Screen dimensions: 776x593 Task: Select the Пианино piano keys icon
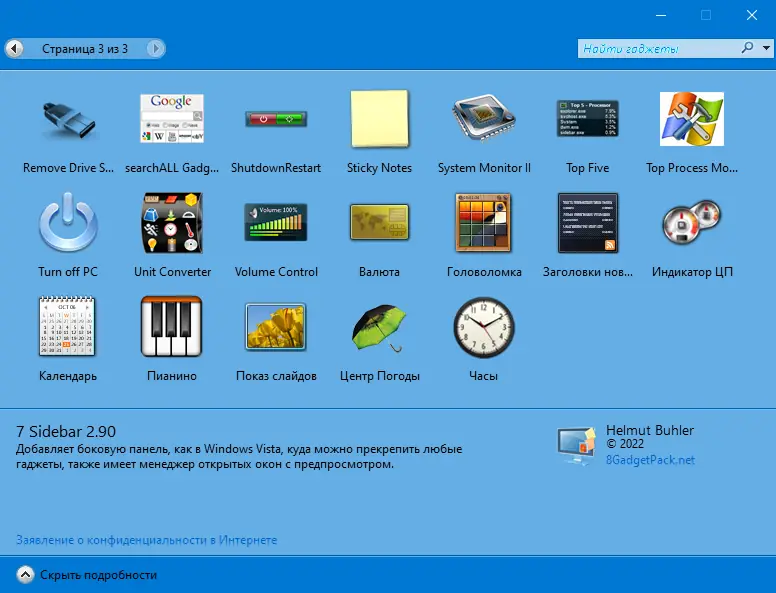point(172,326)
